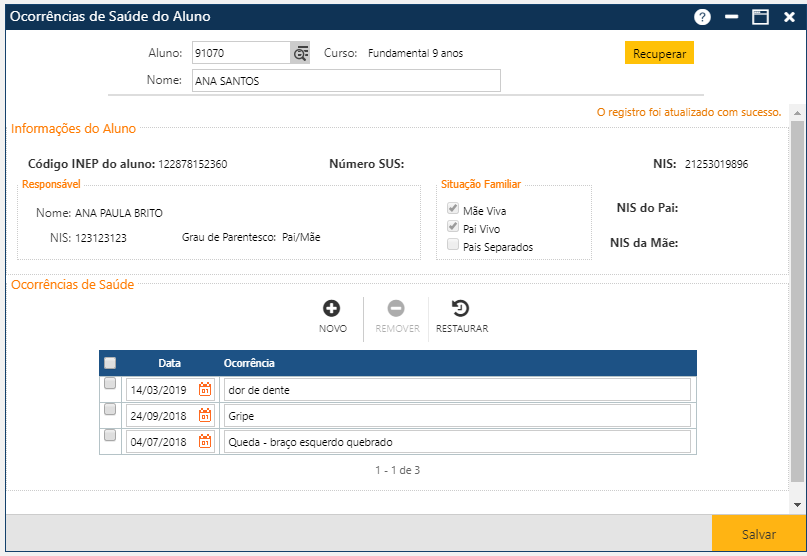Click the vertical scrollbar down arrow
The image size is (807, 556).
[797, 504]
